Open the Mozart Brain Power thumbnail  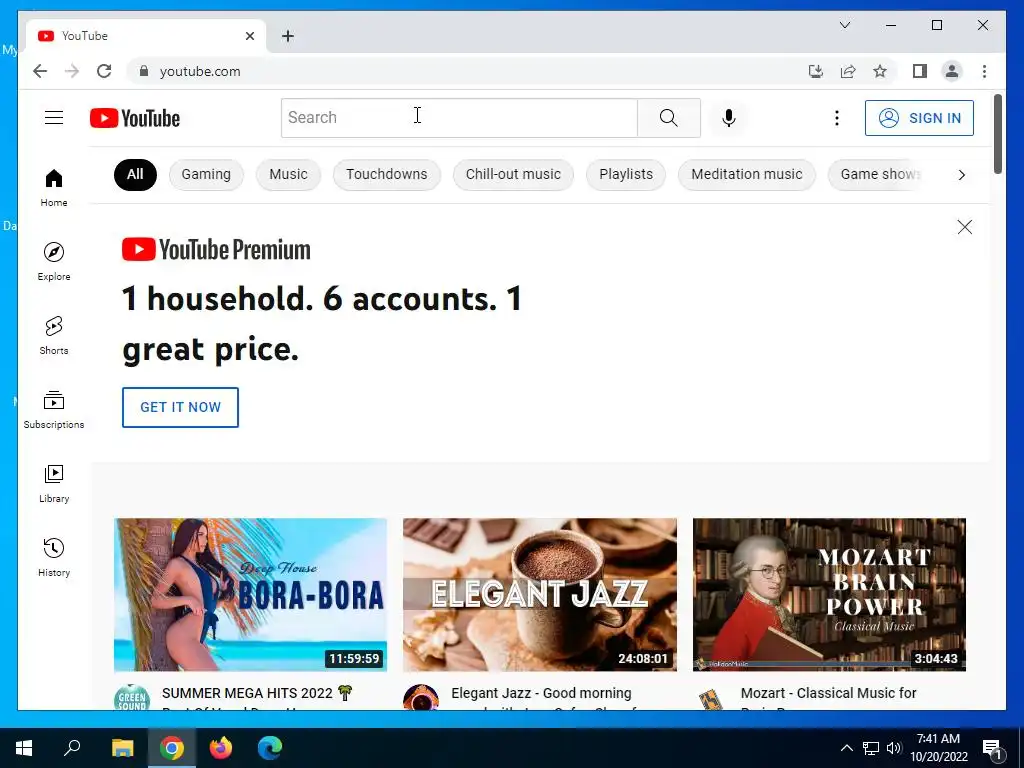(x=829, y=594)
